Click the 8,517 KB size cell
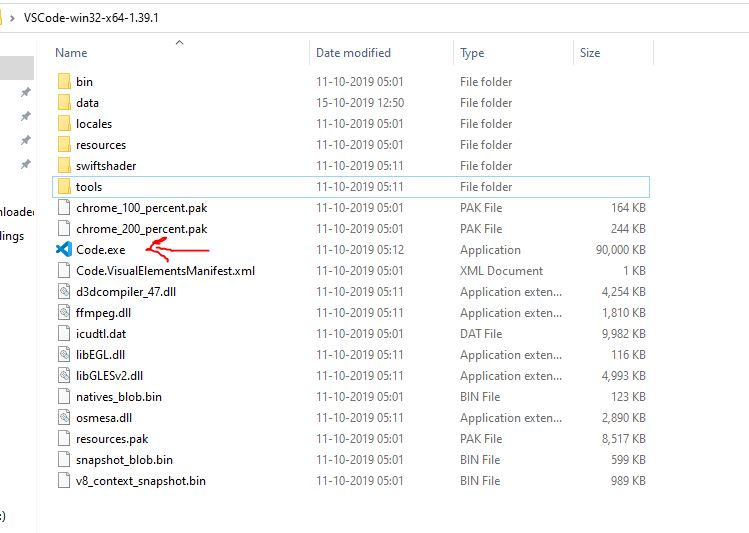 coord(623,439)
